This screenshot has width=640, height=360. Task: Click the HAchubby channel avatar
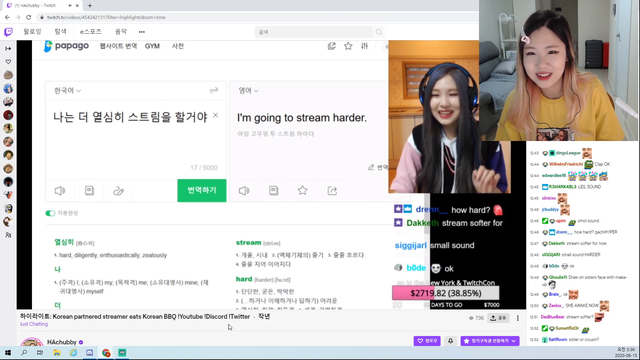click(x=32, y=342)
